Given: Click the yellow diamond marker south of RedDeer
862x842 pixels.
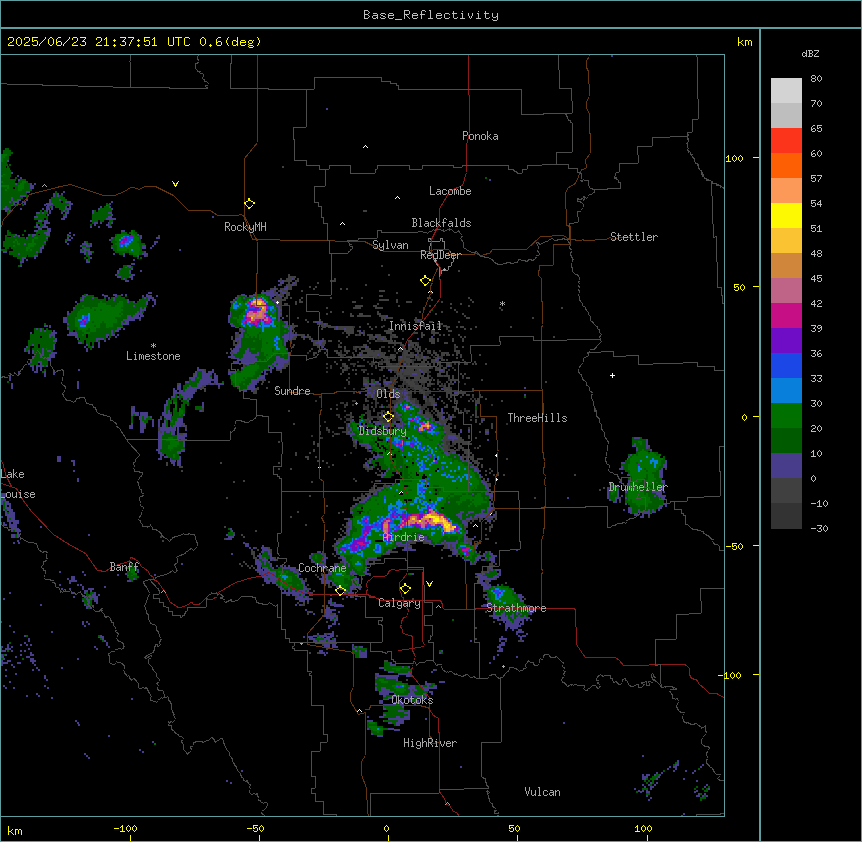Looking at the screenshot, I should click(x=426, y=281).
